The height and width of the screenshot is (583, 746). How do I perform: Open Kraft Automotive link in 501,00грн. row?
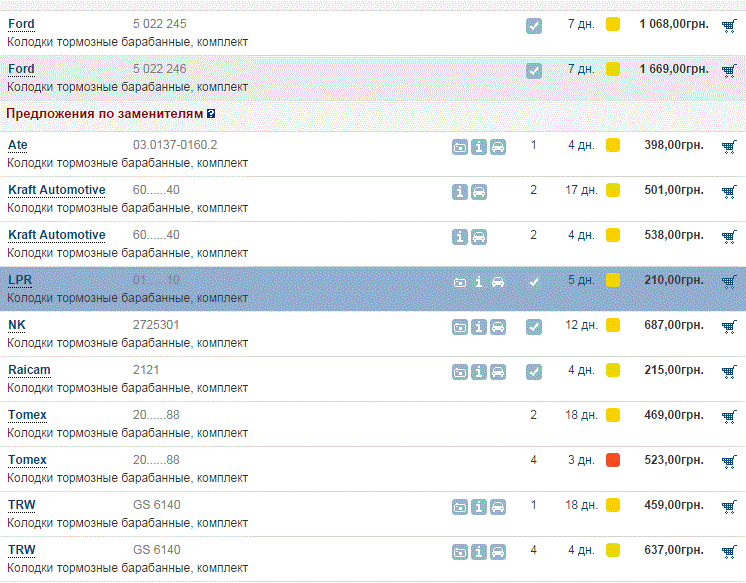[x=57, y=190]
